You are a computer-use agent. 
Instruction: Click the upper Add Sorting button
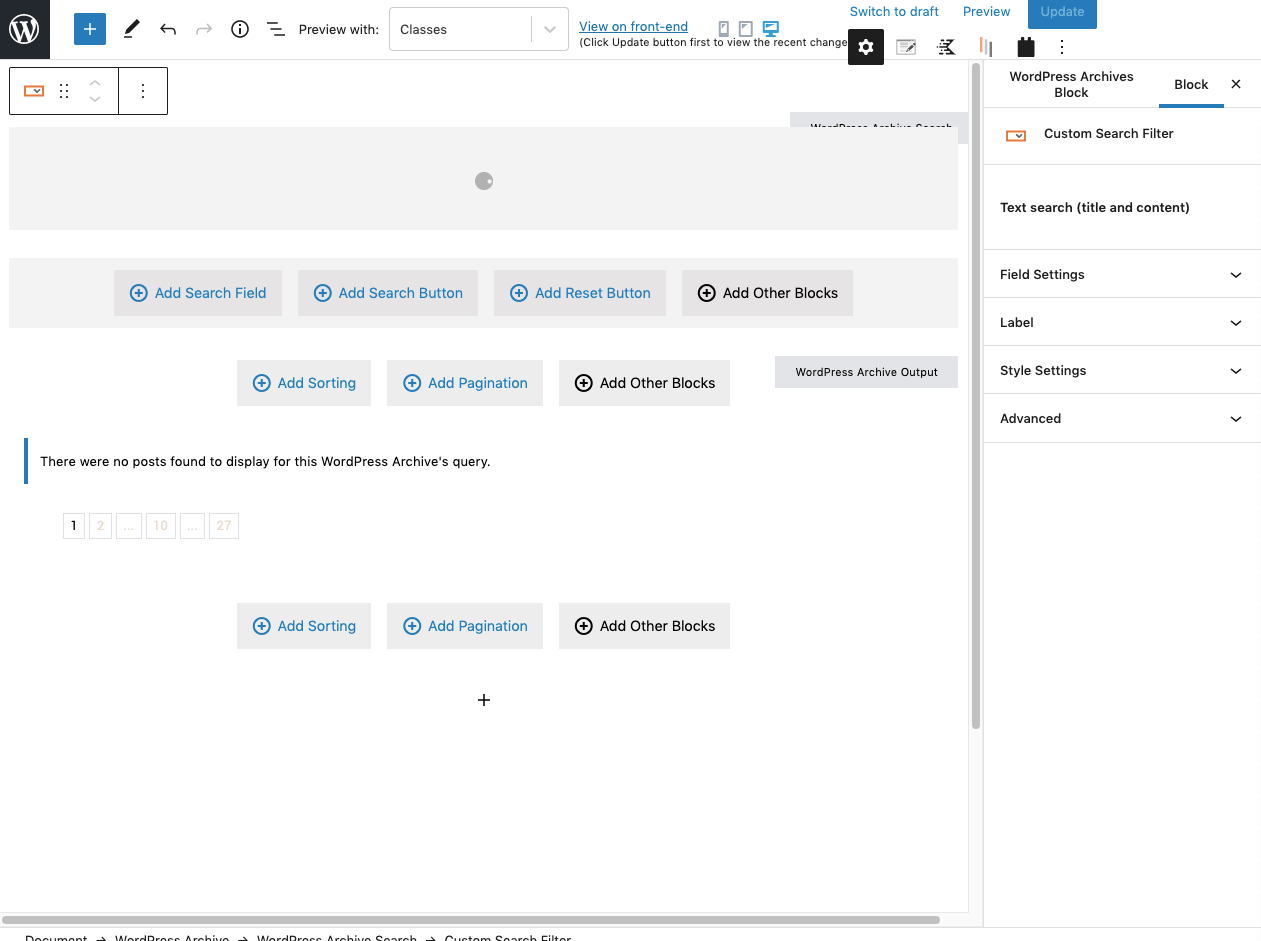pyautogui.click(x=304, y=383)
